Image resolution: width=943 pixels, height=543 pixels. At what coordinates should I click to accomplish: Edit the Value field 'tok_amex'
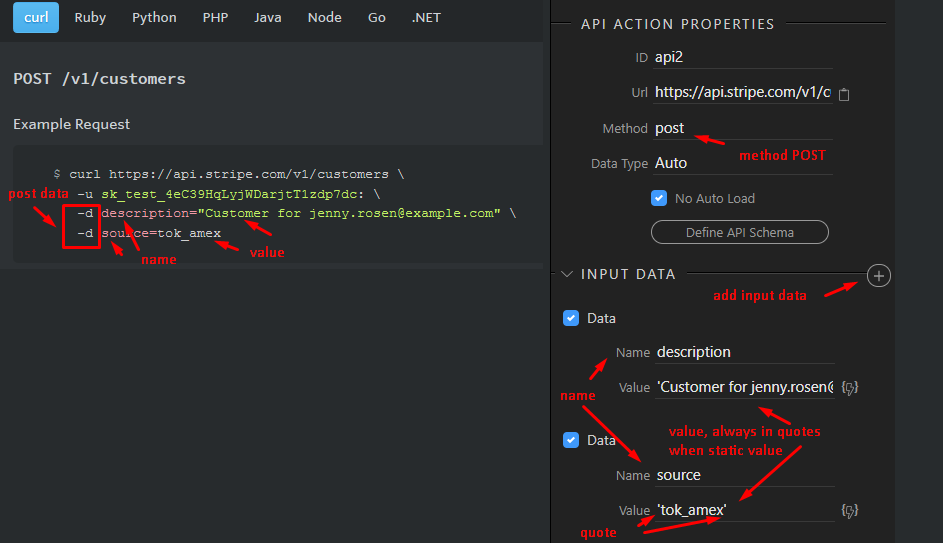point(745,511)
